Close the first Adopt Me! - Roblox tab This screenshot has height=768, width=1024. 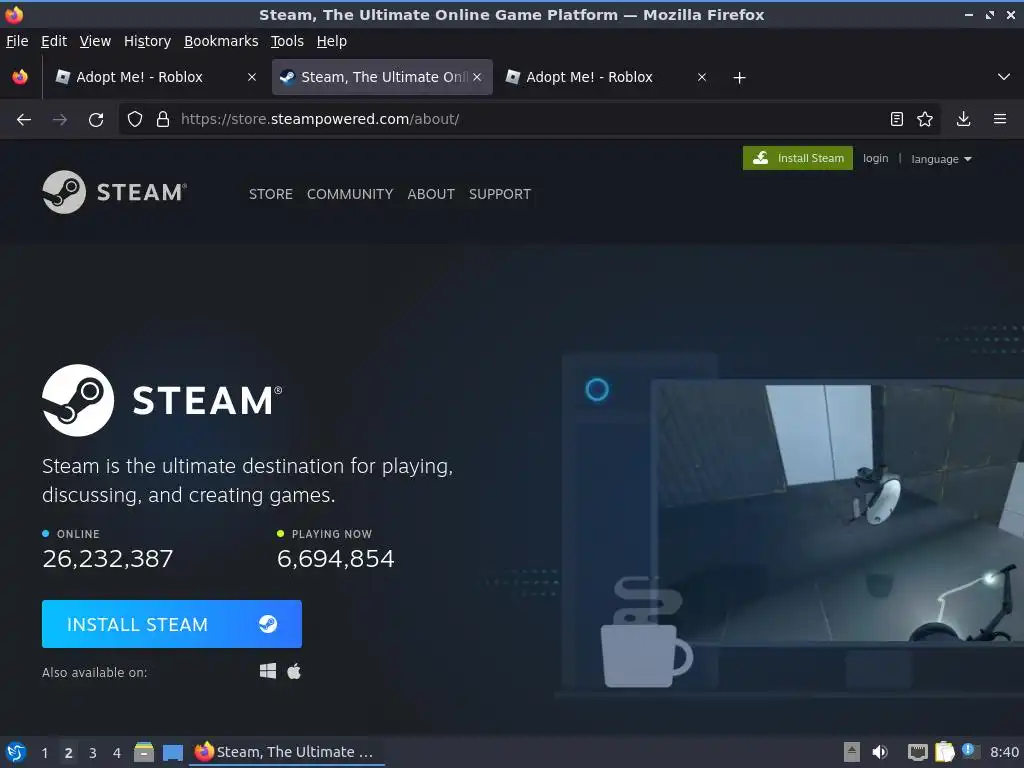[x=252, y=77]
